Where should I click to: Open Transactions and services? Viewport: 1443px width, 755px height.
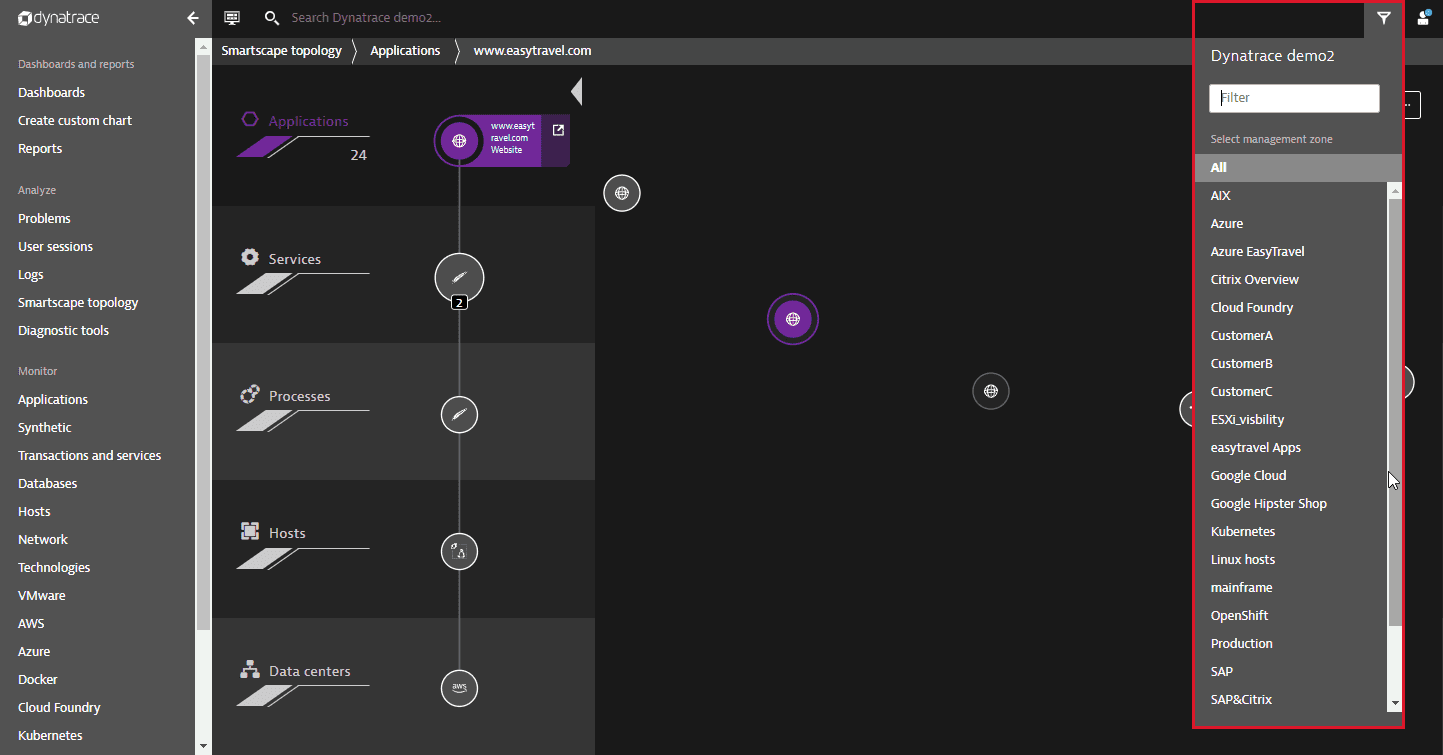point(89,456)
